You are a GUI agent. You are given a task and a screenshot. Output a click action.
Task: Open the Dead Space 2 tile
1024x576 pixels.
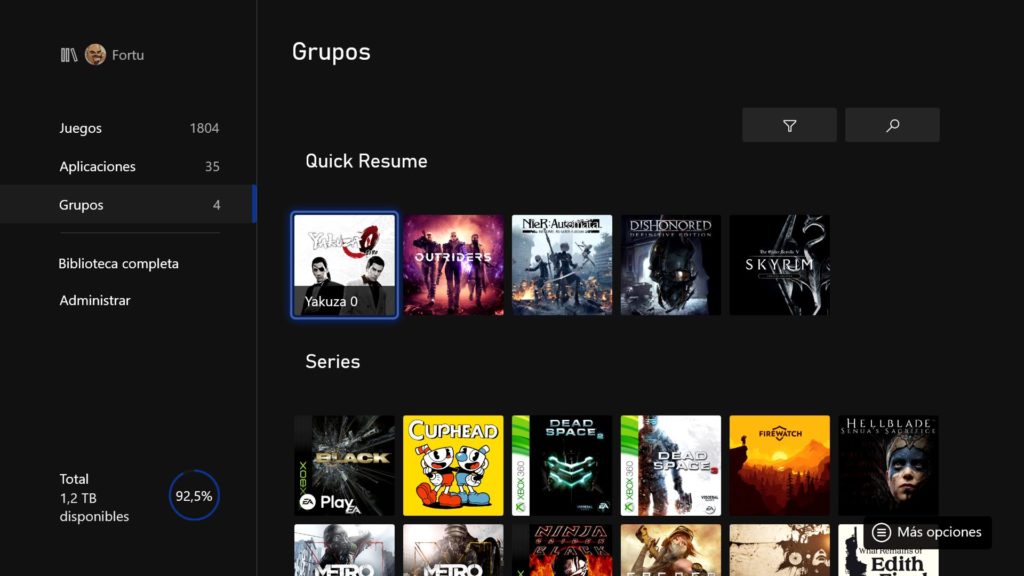pos(562,466)
